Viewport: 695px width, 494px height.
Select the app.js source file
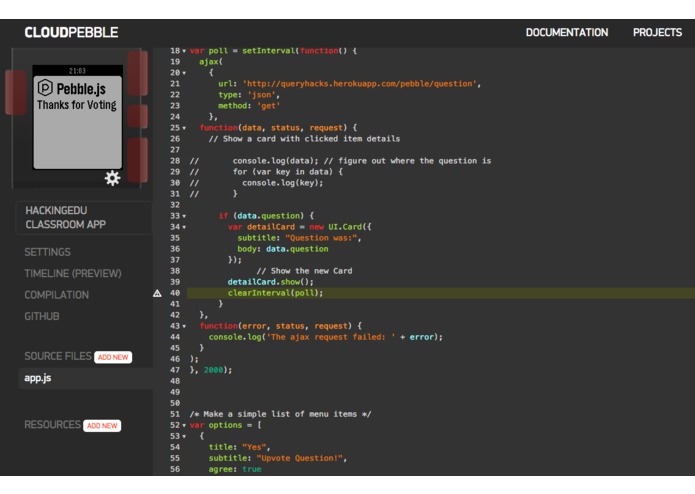click(86, 378)
